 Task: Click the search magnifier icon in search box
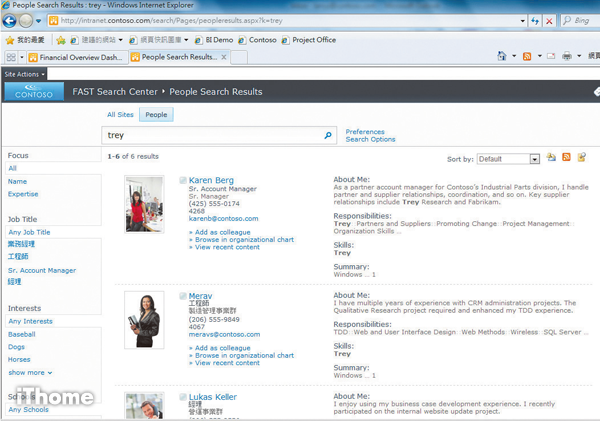point(328,135)
